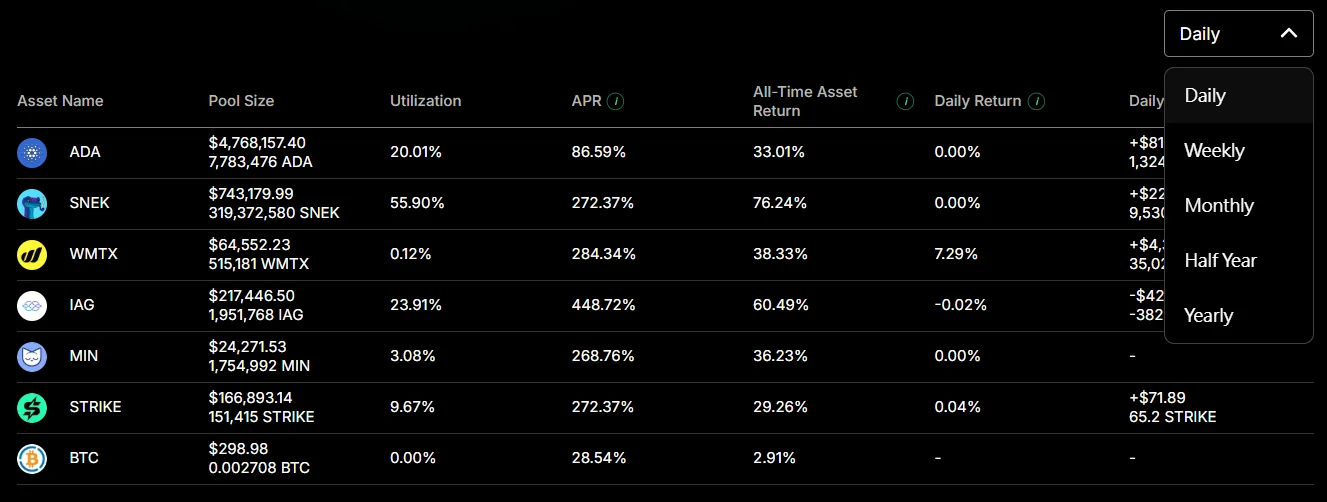Sort by the Pool Size column header
Viewport: 1327px width, 502px height.
tap(241, 101)
